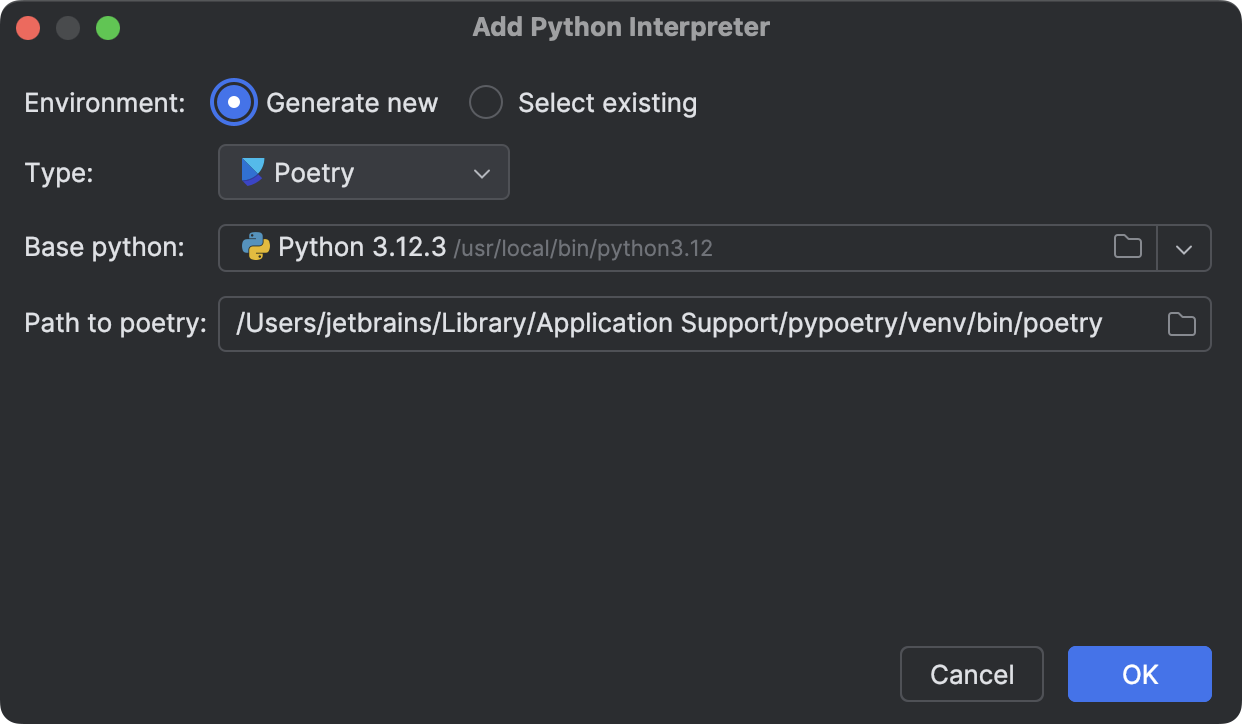The width and height of the screenshot is (1242, 724).
Task: Click the gray minimize window button
Action: [68, 28]
